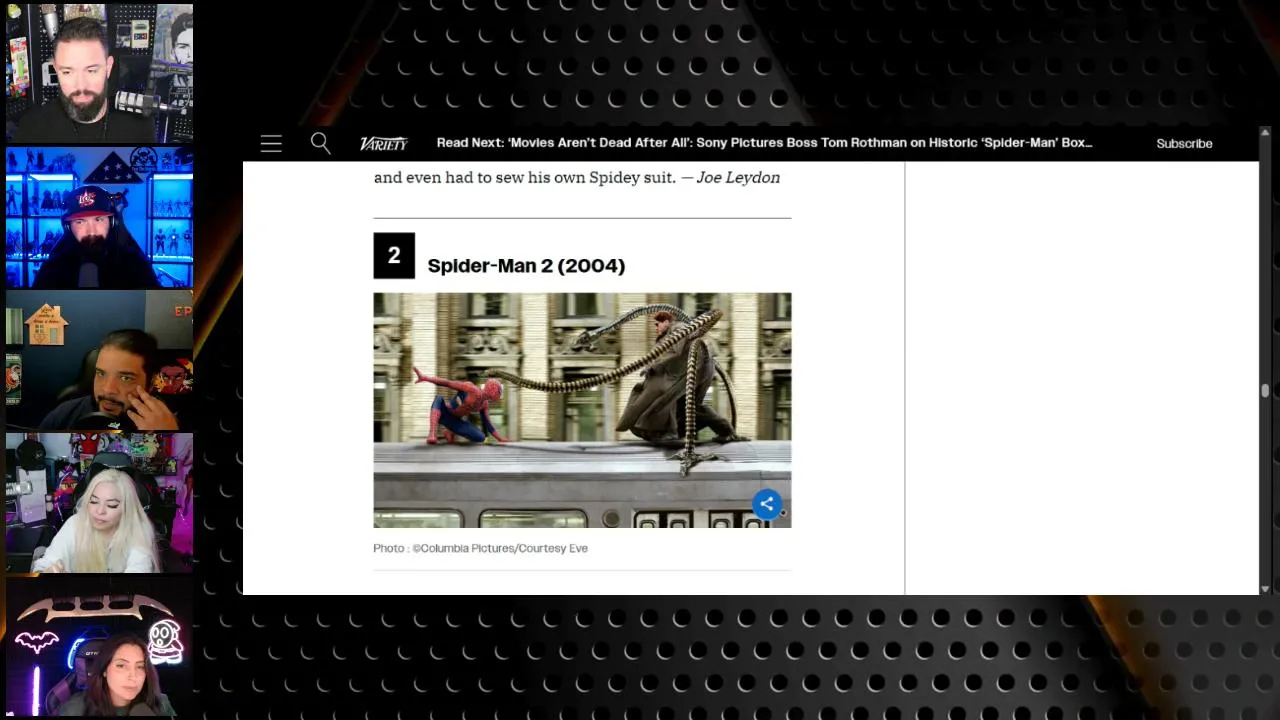The image size is (1280, 720).
Task: Select the webcam of man in cap
Action: coord(99,217)
